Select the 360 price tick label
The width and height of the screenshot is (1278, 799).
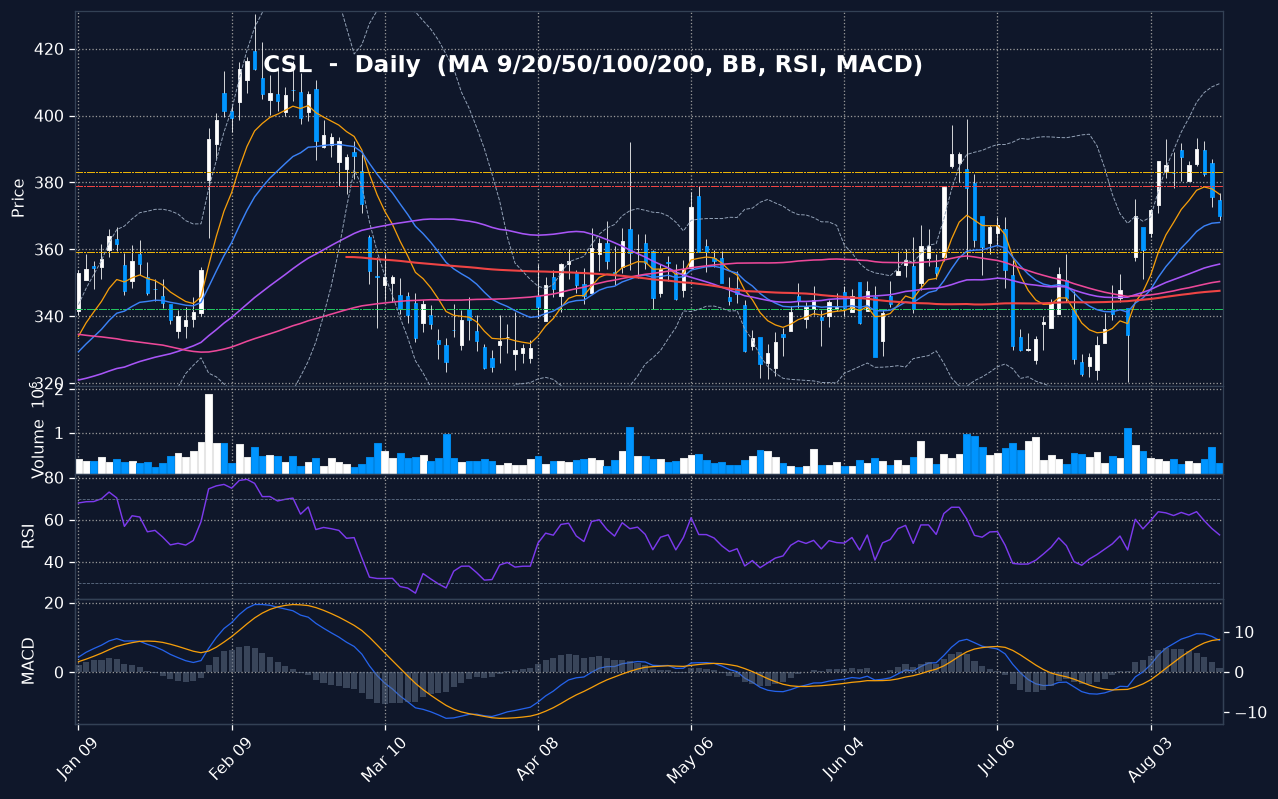pyautogui.click(x=50, y=250)
